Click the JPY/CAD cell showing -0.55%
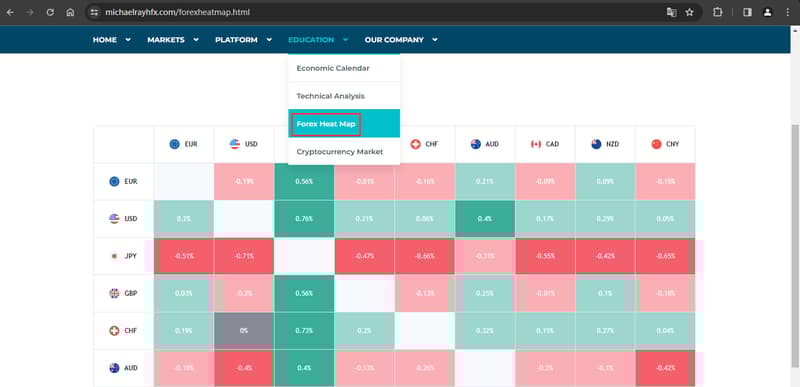The width and height of the screenshot is (800, 387). click(545, 256)
